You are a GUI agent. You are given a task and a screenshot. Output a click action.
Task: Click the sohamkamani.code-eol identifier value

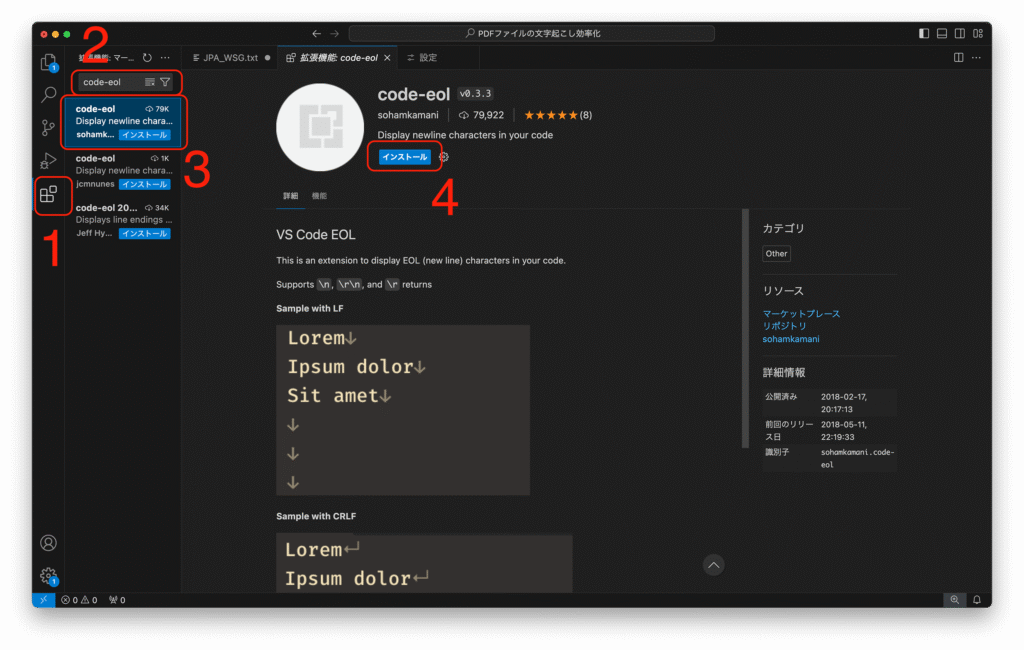coord(857,458)
